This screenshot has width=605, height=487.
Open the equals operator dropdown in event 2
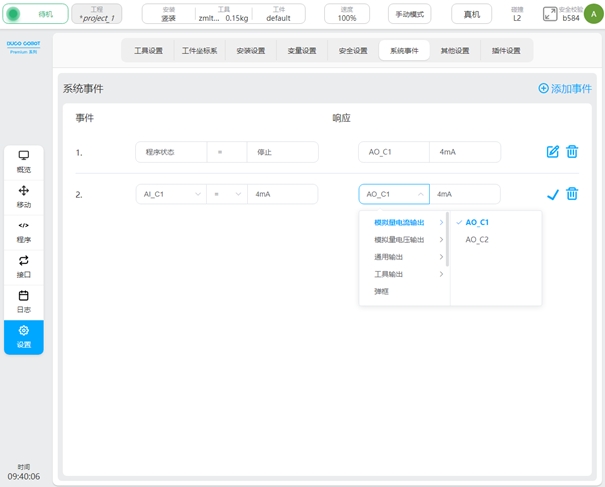coord(227,194)
